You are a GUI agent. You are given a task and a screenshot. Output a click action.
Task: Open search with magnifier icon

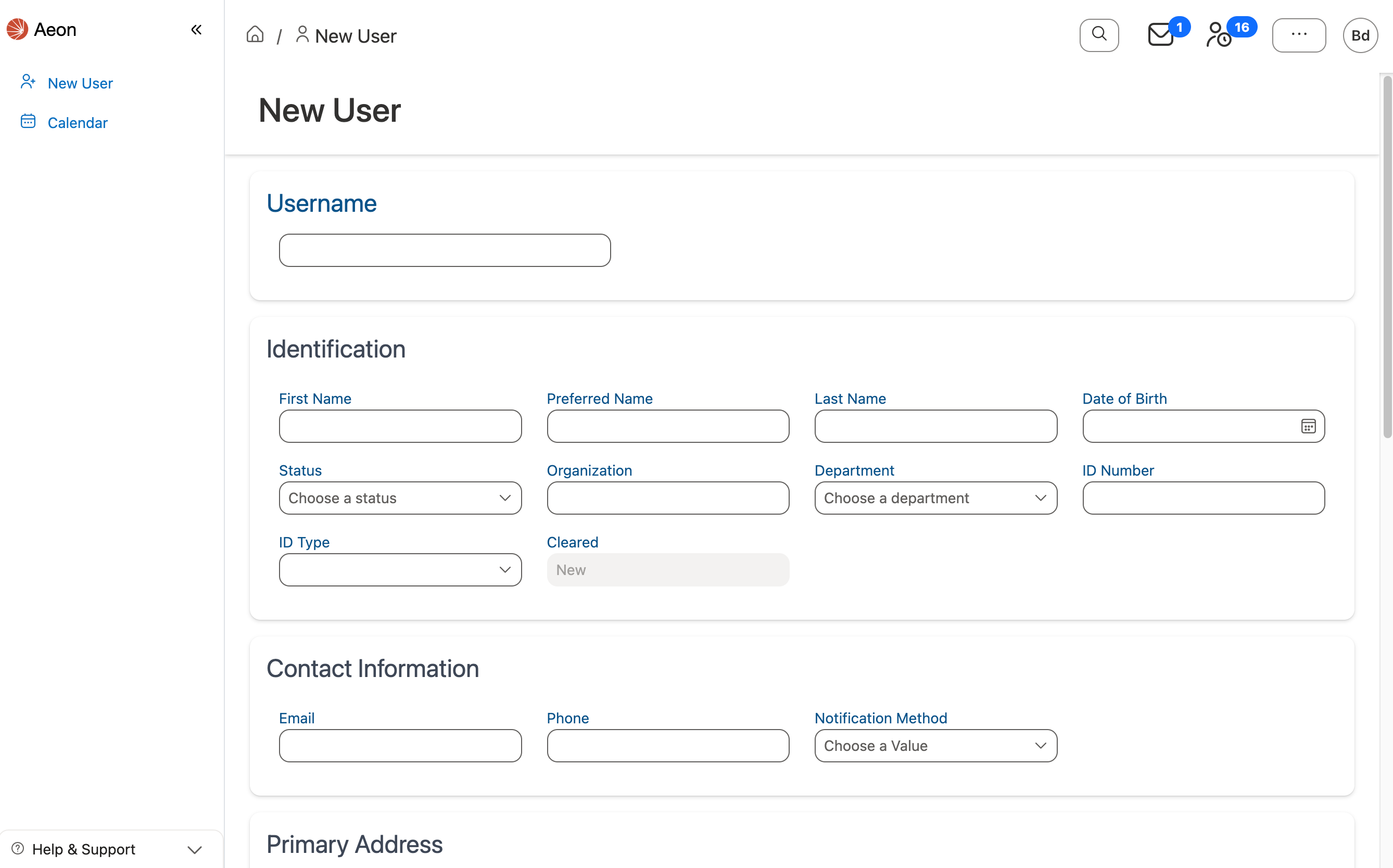[x=1098, y=35]
